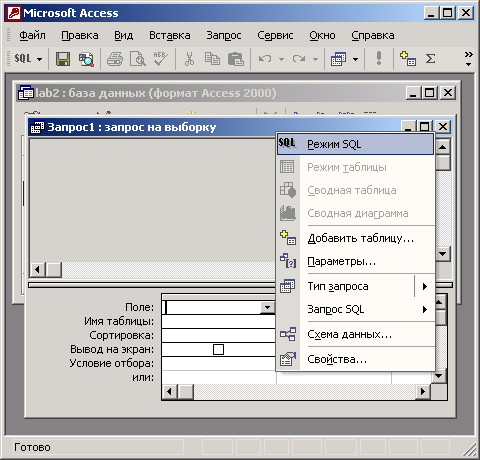Screen dimensions: 480x460
Task: Click the Сортировка grid cell
Action: tap(219, 335)
